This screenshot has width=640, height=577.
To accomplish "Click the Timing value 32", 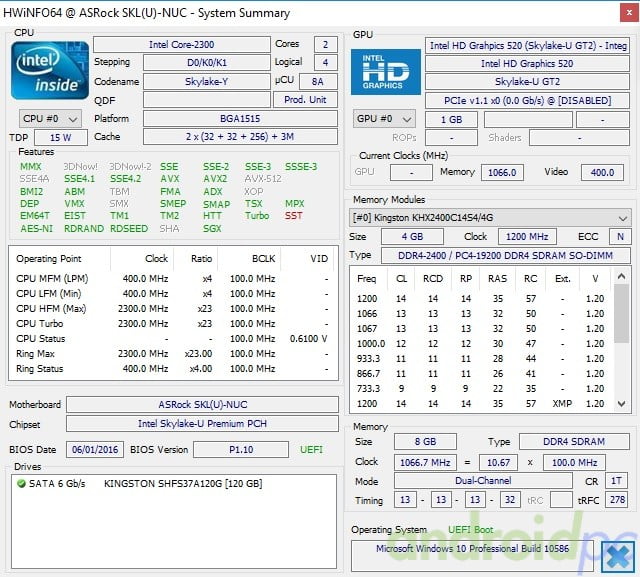I will [510, 500].
